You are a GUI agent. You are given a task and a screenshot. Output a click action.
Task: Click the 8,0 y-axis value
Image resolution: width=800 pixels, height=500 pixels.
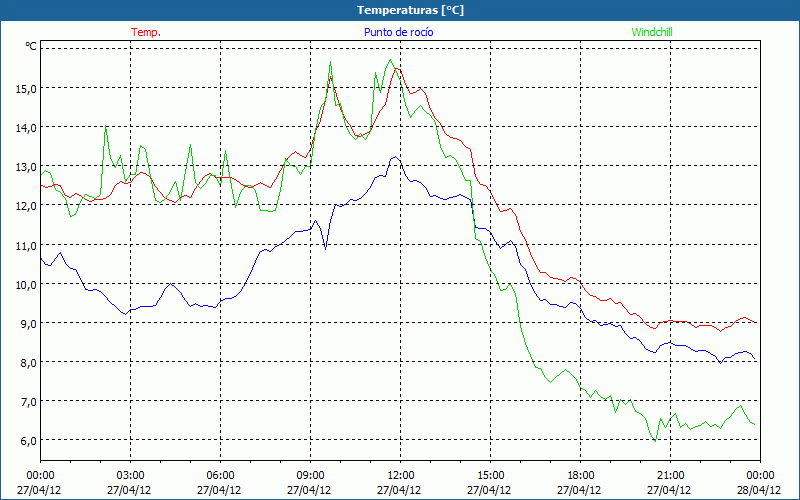[x=29, y=363]
